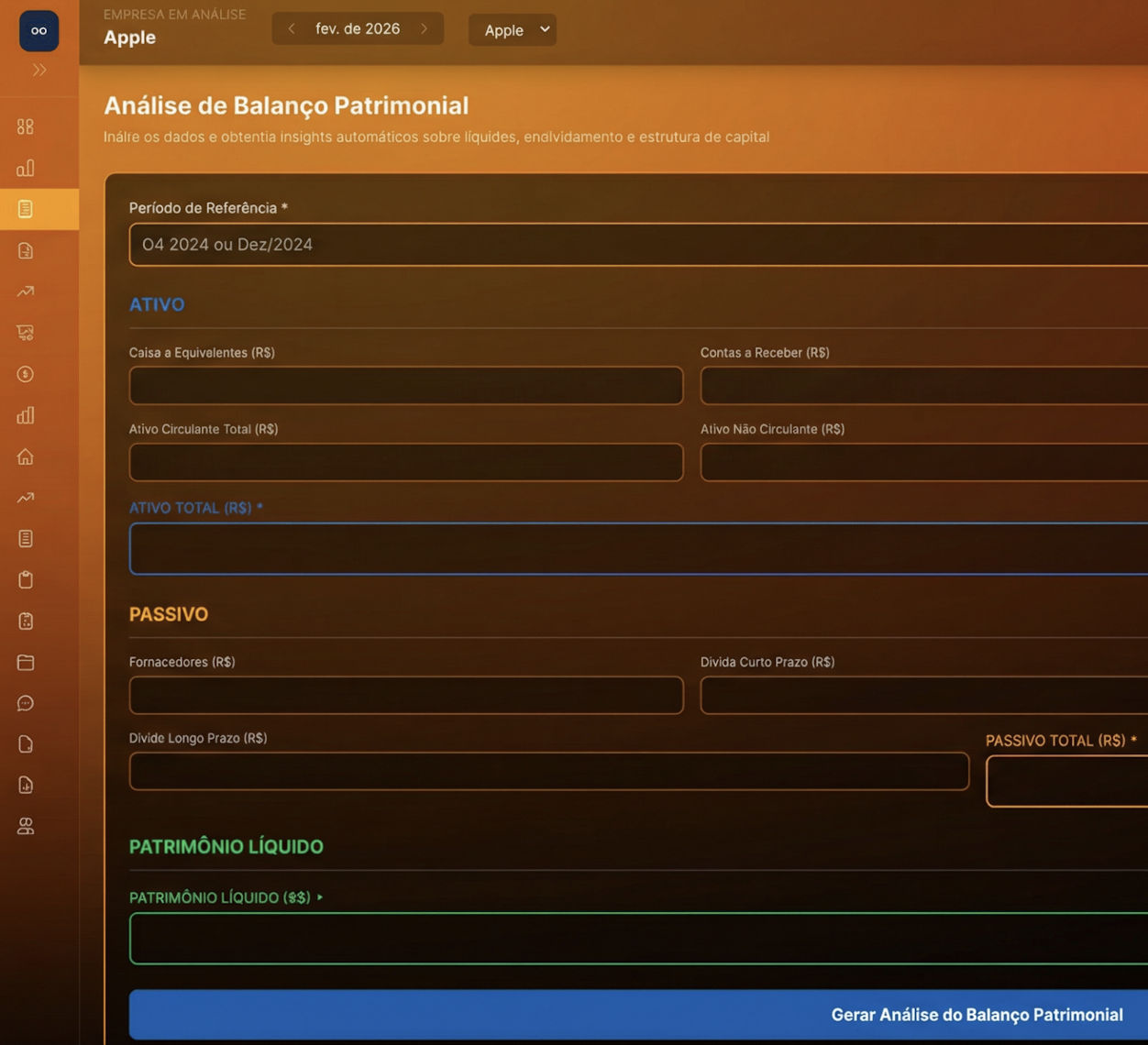Click the 'EMPRESA EM ANÁLISE' label
This screenshot has height=1045, width=1148.
[174, 15]
